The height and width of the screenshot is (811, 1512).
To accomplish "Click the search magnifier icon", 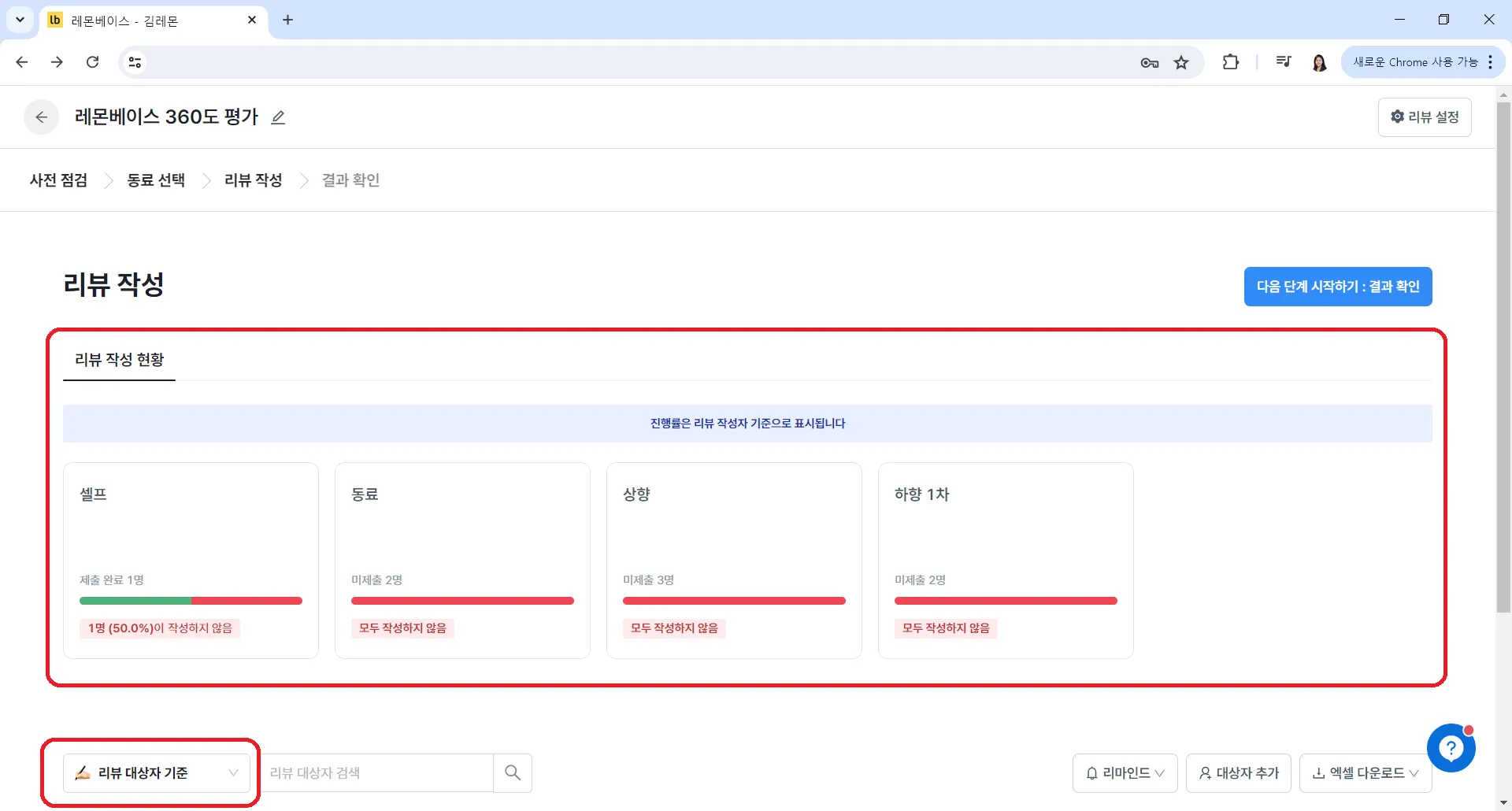I will 513,773.
